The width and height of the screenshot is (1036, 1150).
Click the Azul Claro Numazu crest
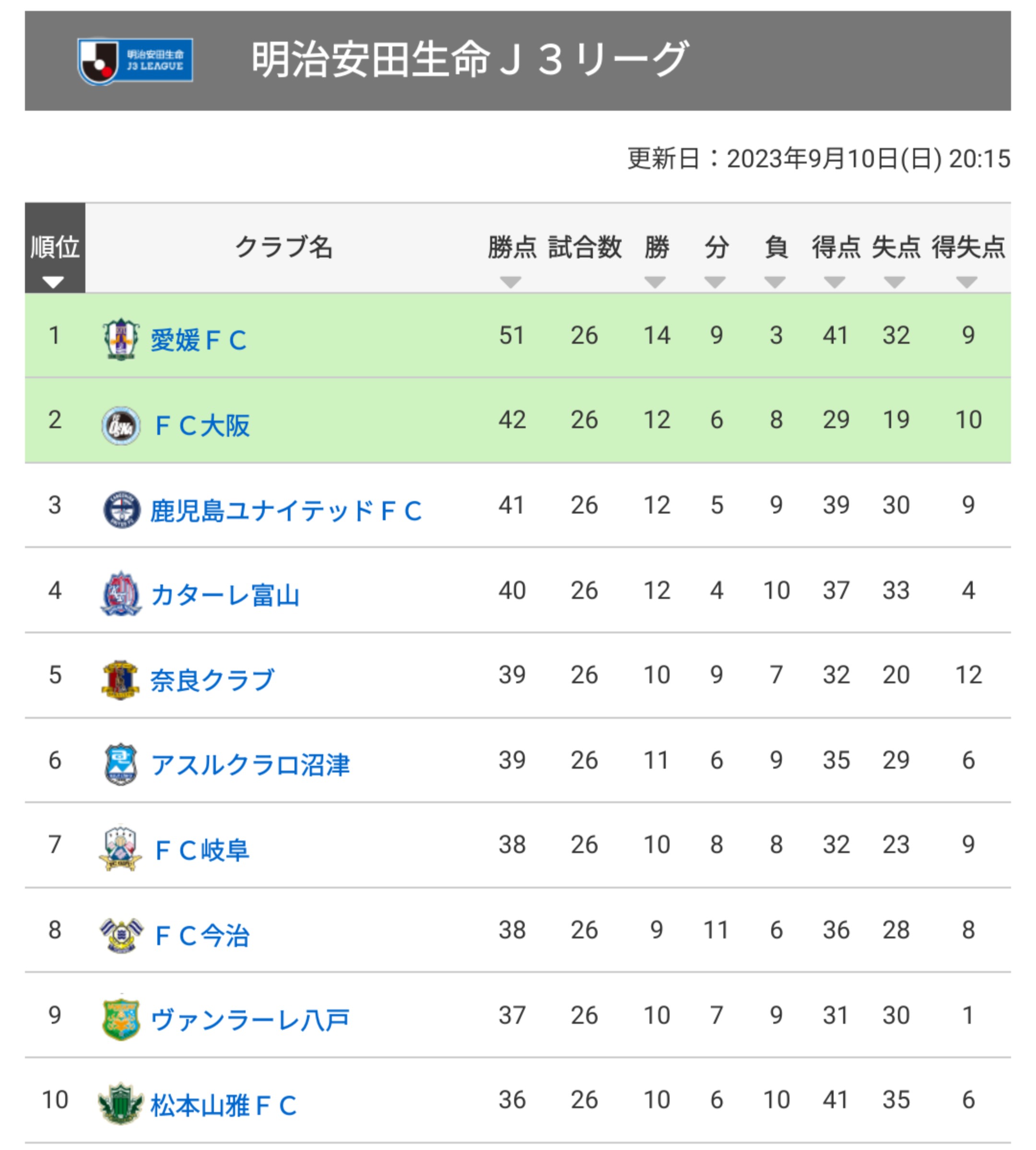pos(121,764)
